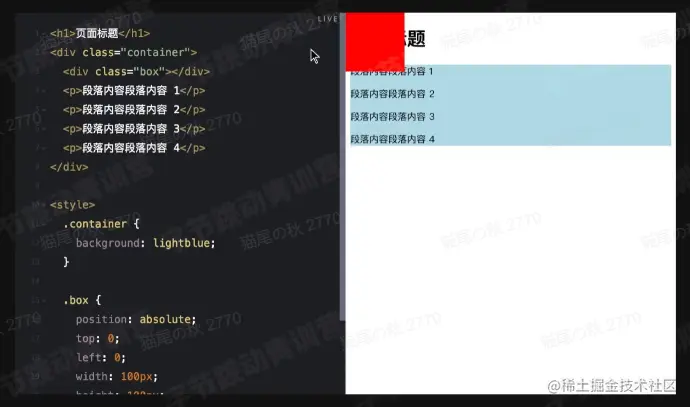Place cursor on the h1 页面标题 code line
This screenshot has height=407, width=690.
(x=100, y=33)
